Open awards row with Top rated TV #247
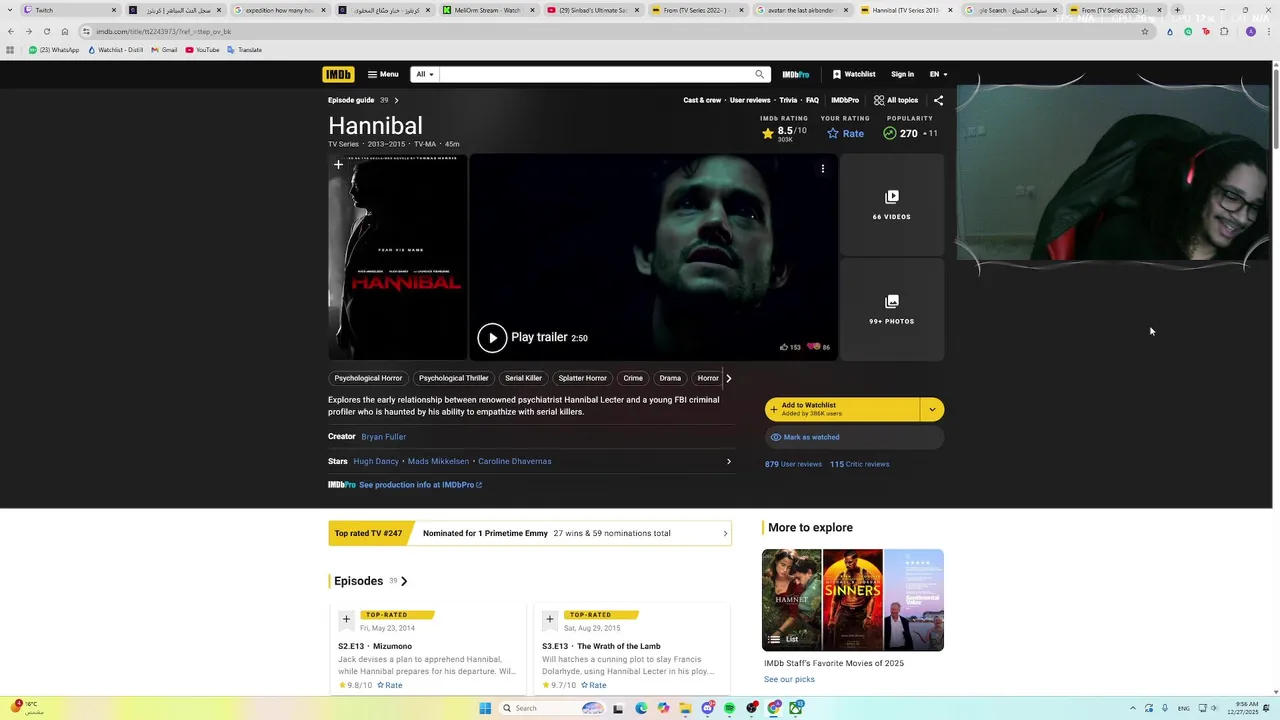The height and width of the screenshot is (720, 1280). click(530, 533)
